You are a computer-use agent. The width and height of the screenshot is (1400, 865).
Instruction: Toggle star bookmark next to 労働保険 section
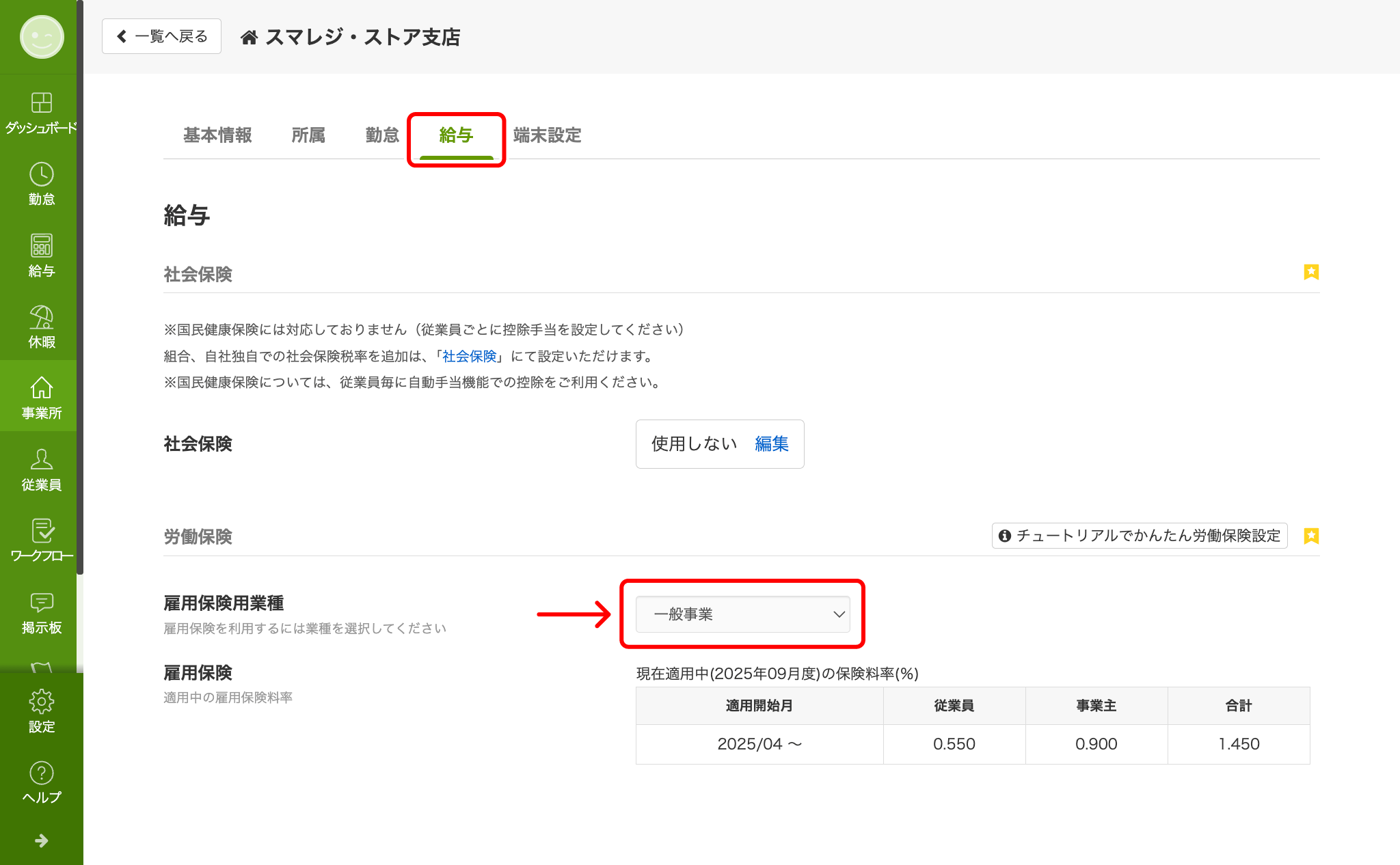(1310, 536)
